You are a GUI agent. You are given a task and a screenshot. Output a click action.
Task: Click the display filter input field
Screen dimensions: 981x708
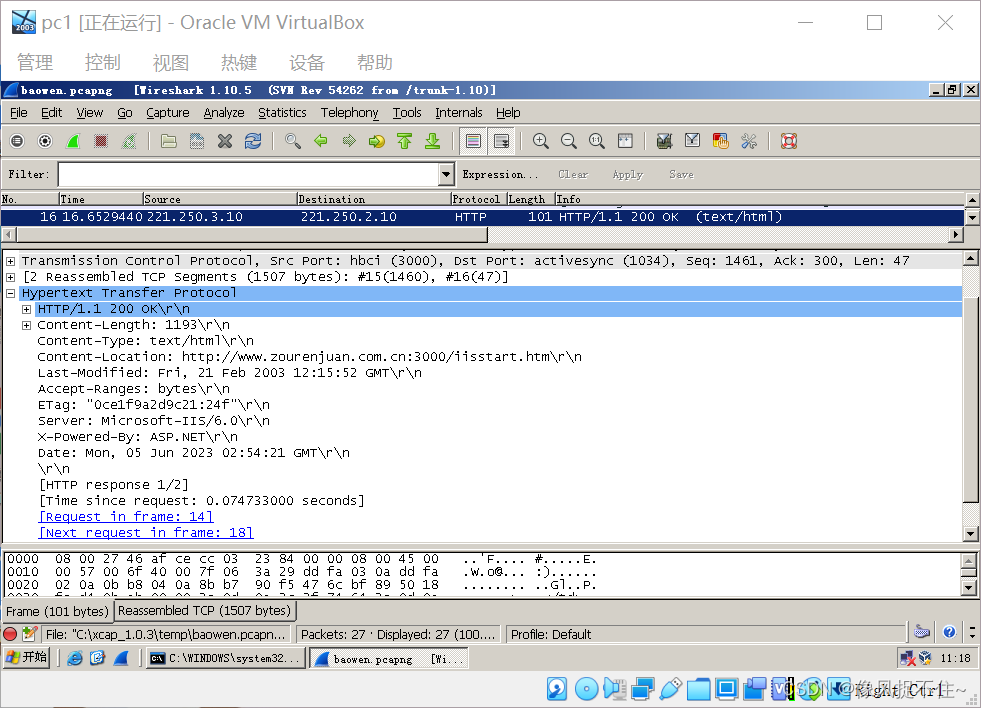(248, 174)
